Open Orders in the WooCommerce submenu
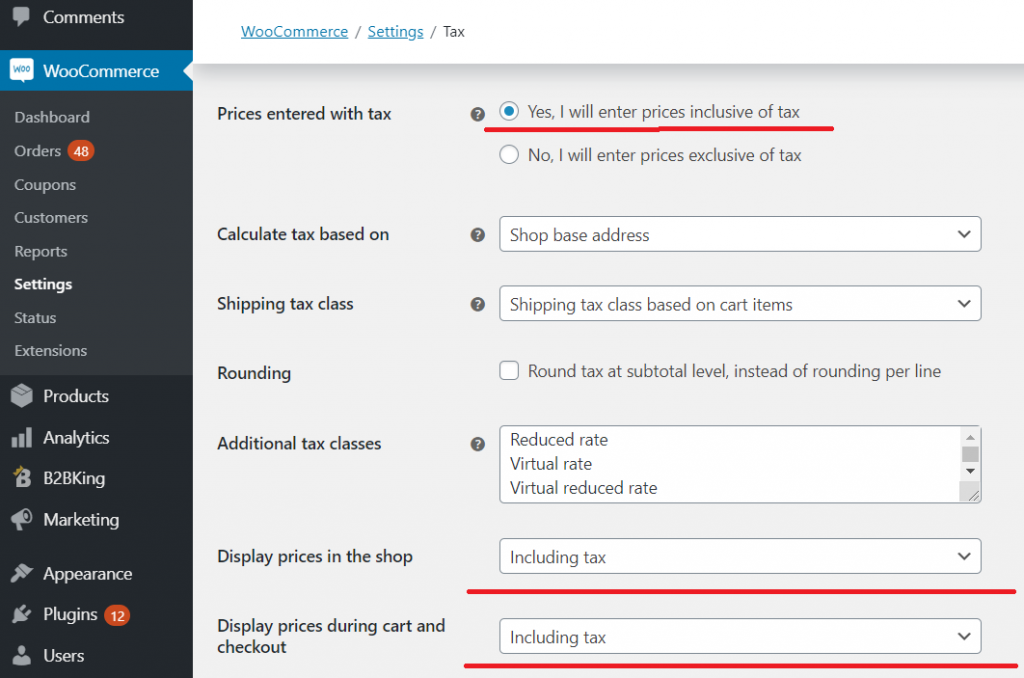The width and height of the screenshot is (1024, 678). (38, 151)
